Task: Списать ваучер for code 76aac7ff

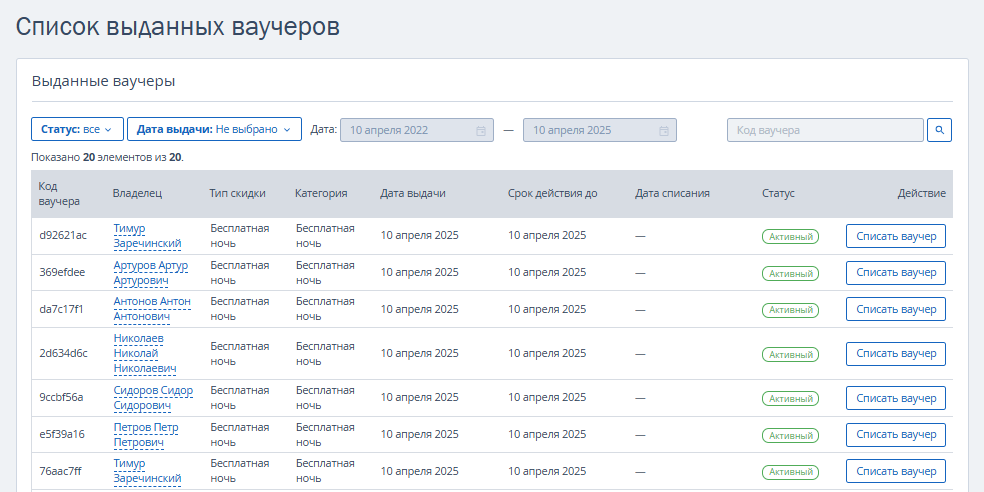Action: coord(896,471)
